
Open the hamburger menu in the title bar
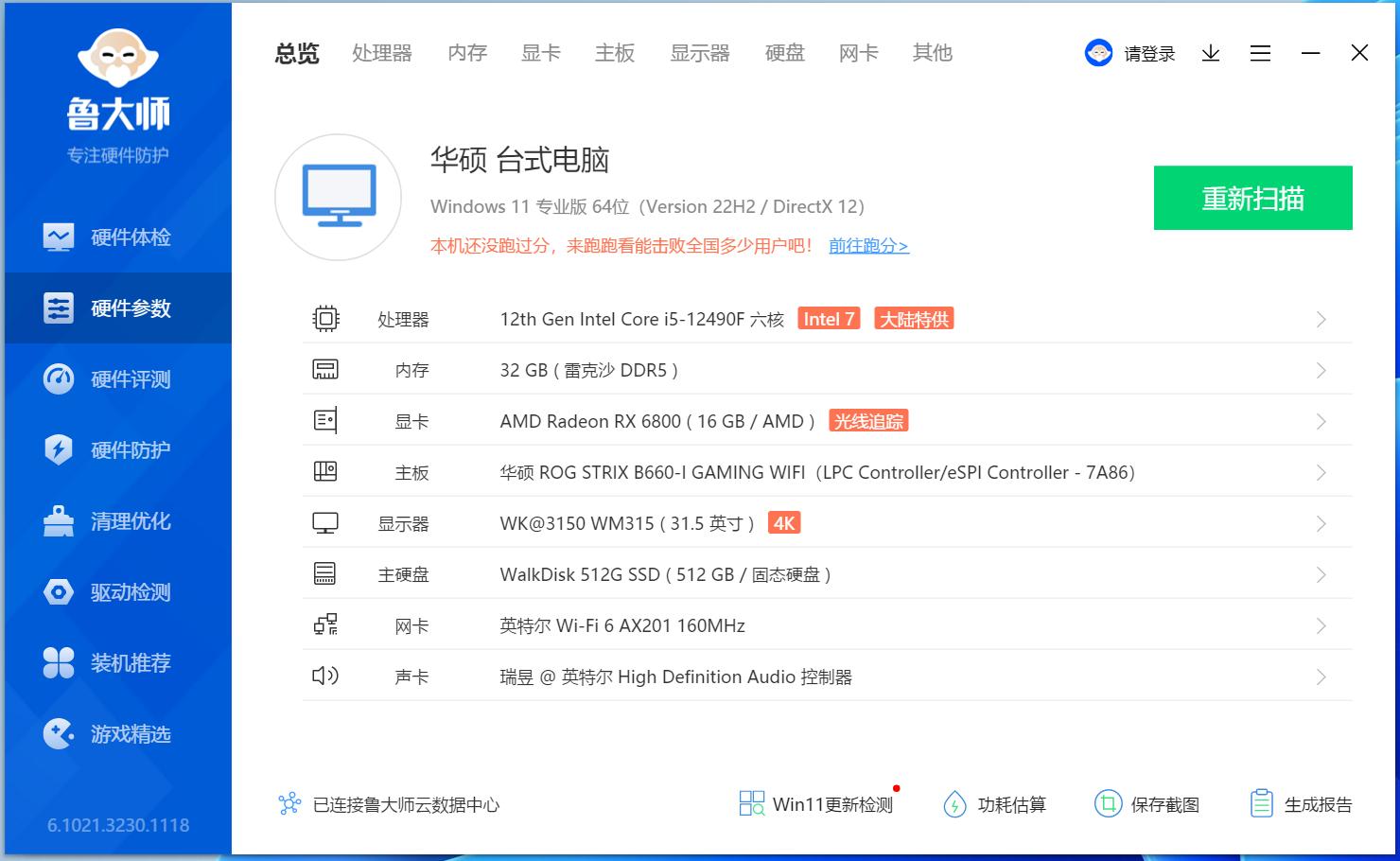tap(1260, 53)
